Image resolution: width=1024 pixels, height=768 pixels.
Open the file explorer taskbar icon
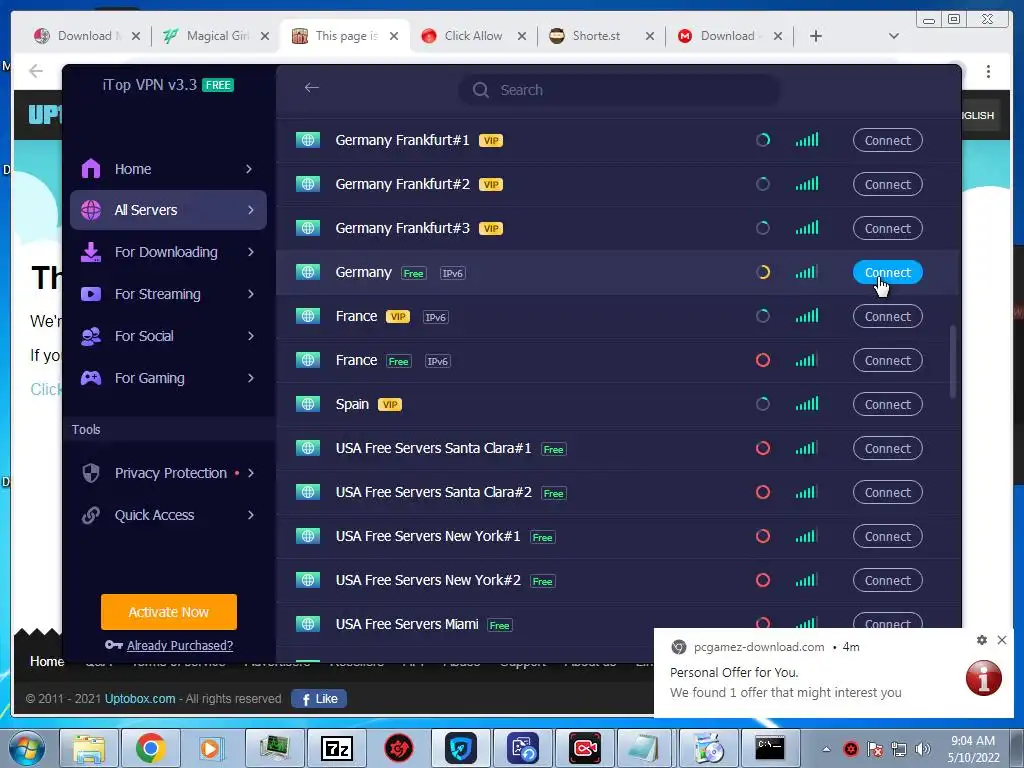[89, 748]
